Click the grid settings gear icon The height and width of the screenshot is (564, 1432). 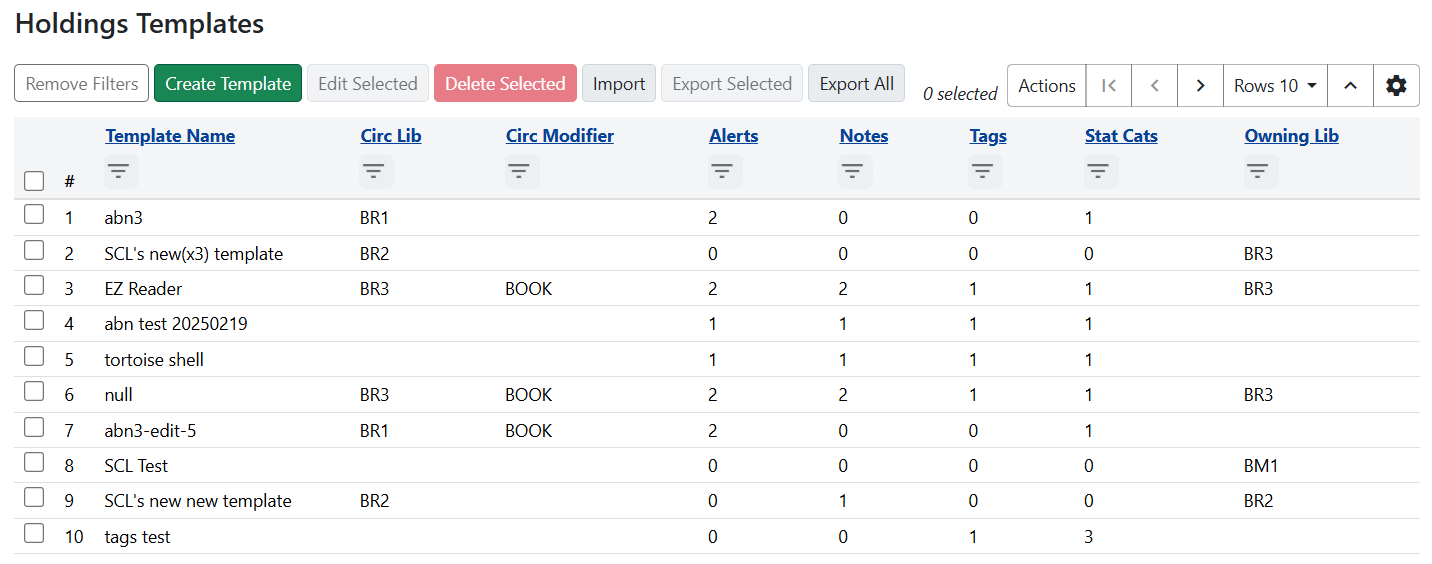1396,86
